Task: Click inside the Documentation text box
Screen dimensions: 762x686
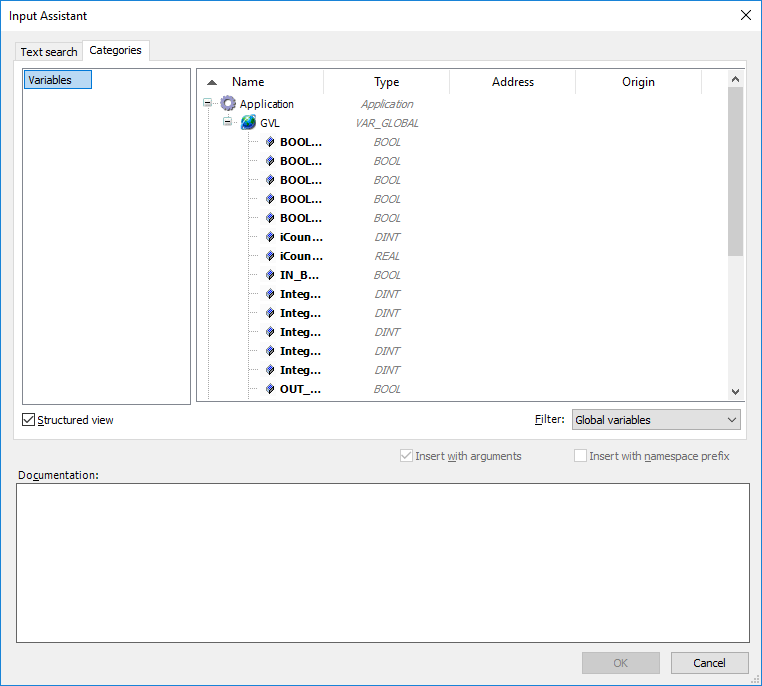Action: tap(382, 562)
